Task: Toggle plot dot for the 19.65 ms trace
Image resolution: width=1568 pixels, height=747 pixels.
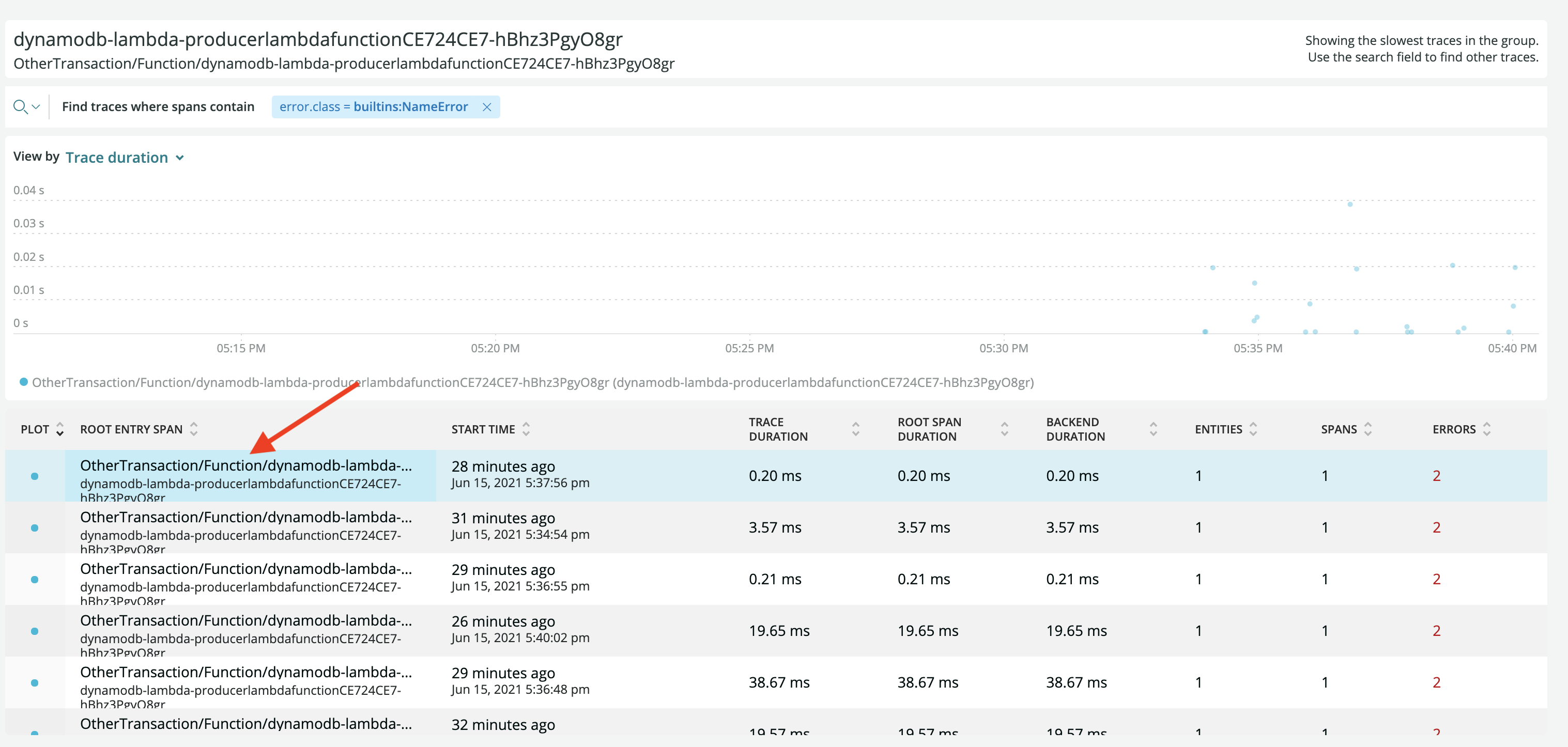Action: pos(35,631)
